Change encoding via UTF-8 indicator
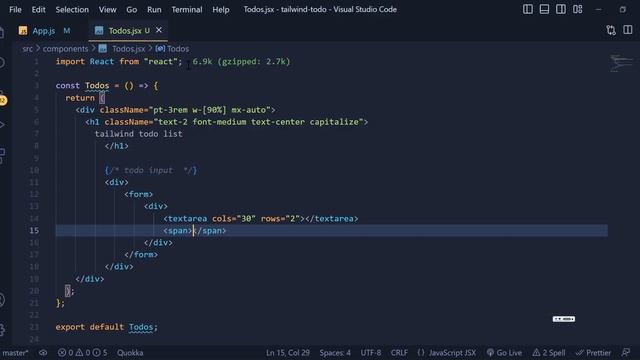 tap(371, 353)
